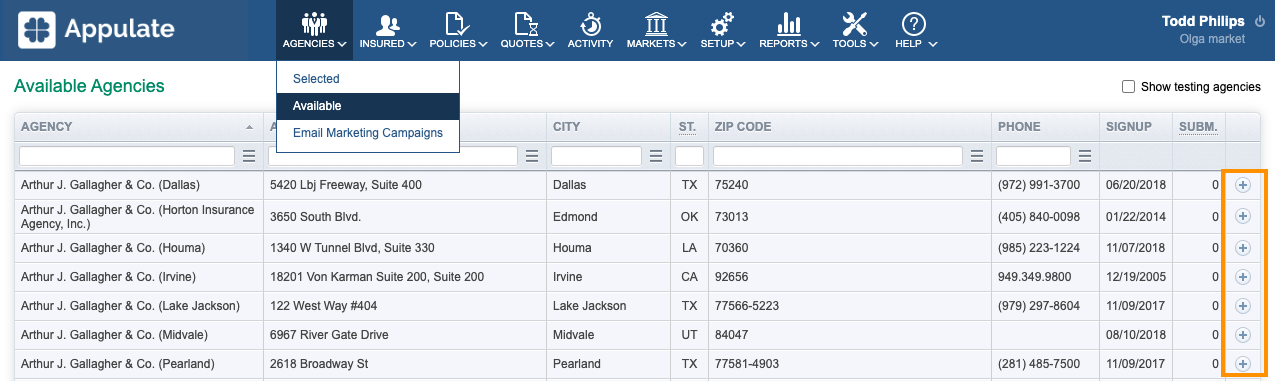Viewport: 1275px width, 381px height.
Task: Add the Arthur J. Gallagher (Dallas) agency
Action: point(1243,185)
